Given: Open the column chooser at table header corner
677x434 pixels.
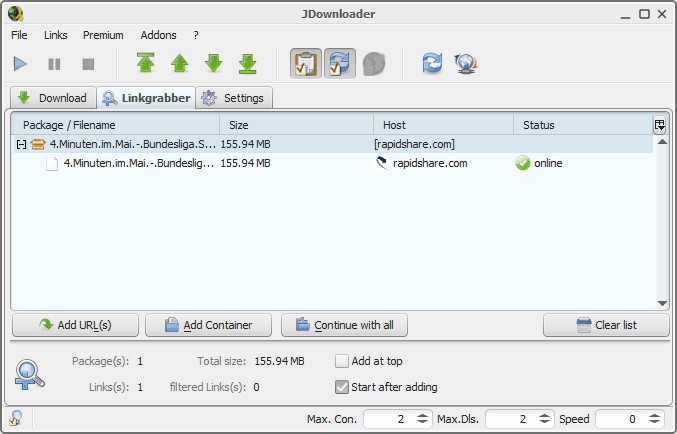Looking at the screenshot, I should click(660, 125).
